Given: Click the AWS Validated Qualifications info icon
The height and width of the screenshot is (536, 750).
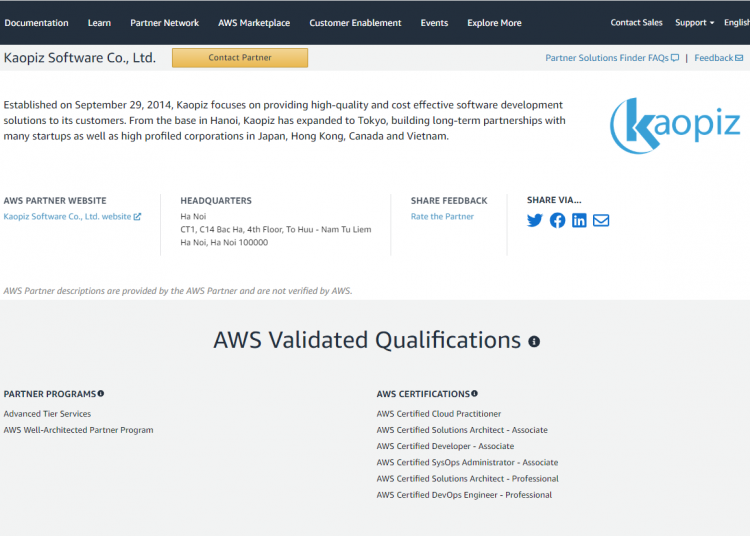Looking at the screenshot, I should point(534,342).
